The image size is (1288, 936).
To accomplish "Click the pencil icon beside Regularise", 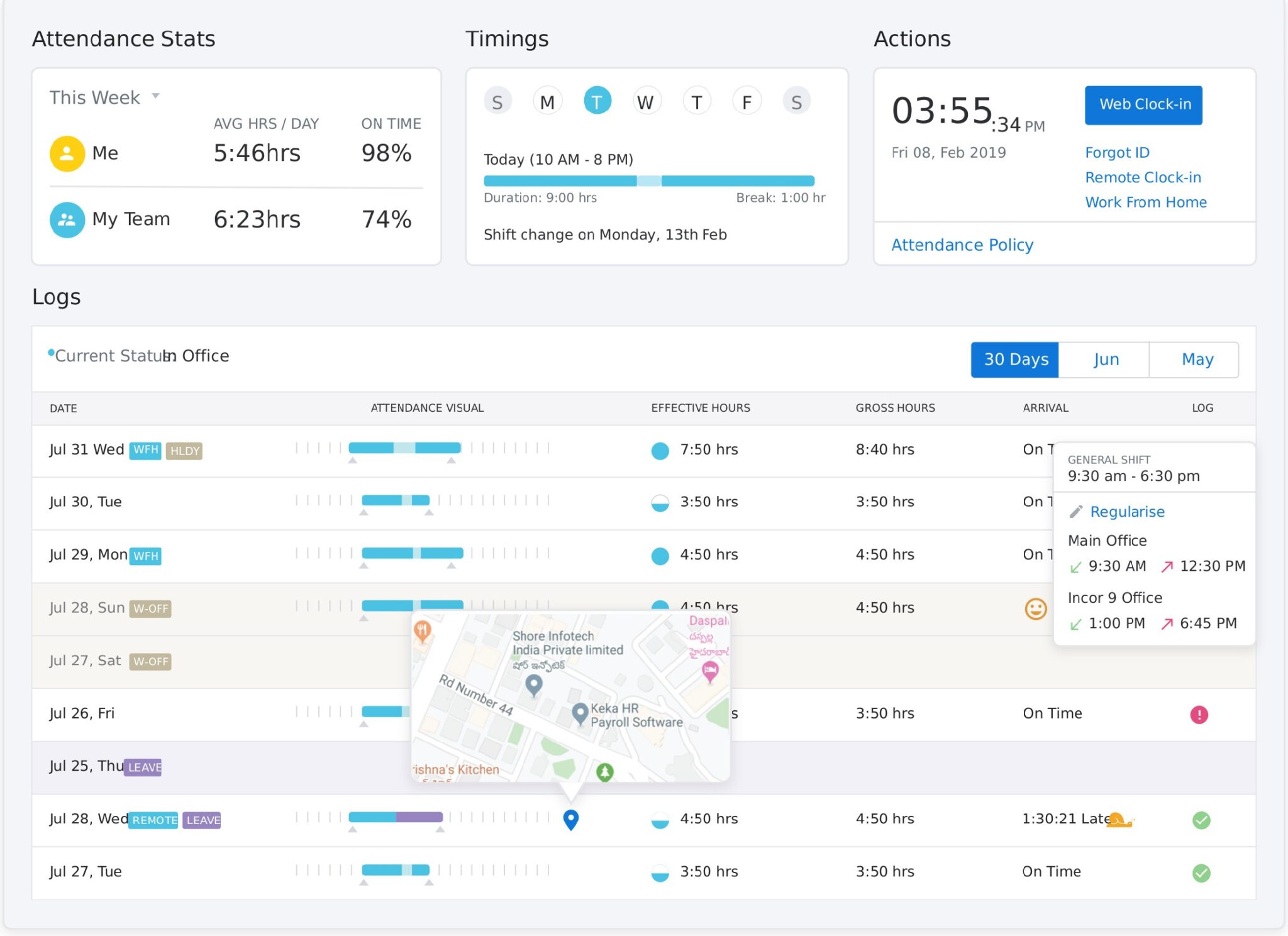I will [x=1077, y=512].
